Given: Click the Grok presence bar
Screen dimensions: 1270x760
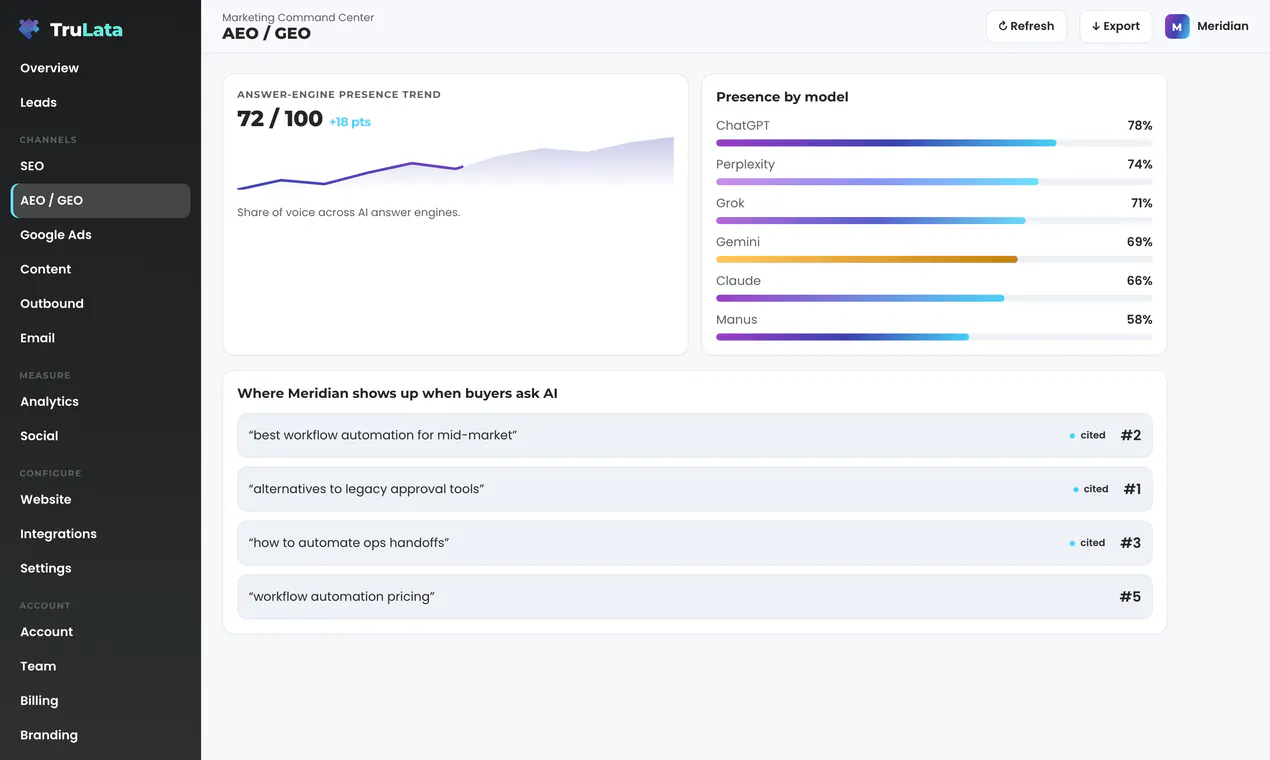Looking at the screenshot, I should (x=870, y=220).
